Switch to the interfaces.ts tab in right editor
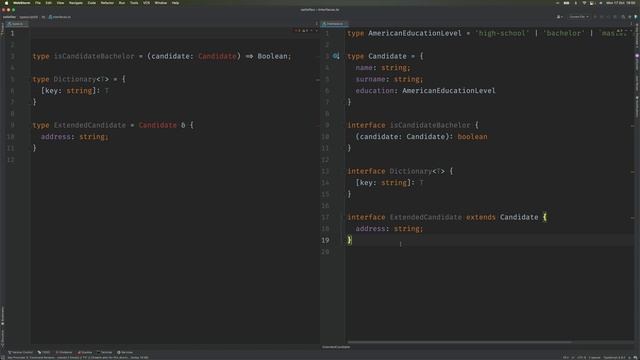Image resolution: width=640 pixels, height=360 pixels. point(334,24)
